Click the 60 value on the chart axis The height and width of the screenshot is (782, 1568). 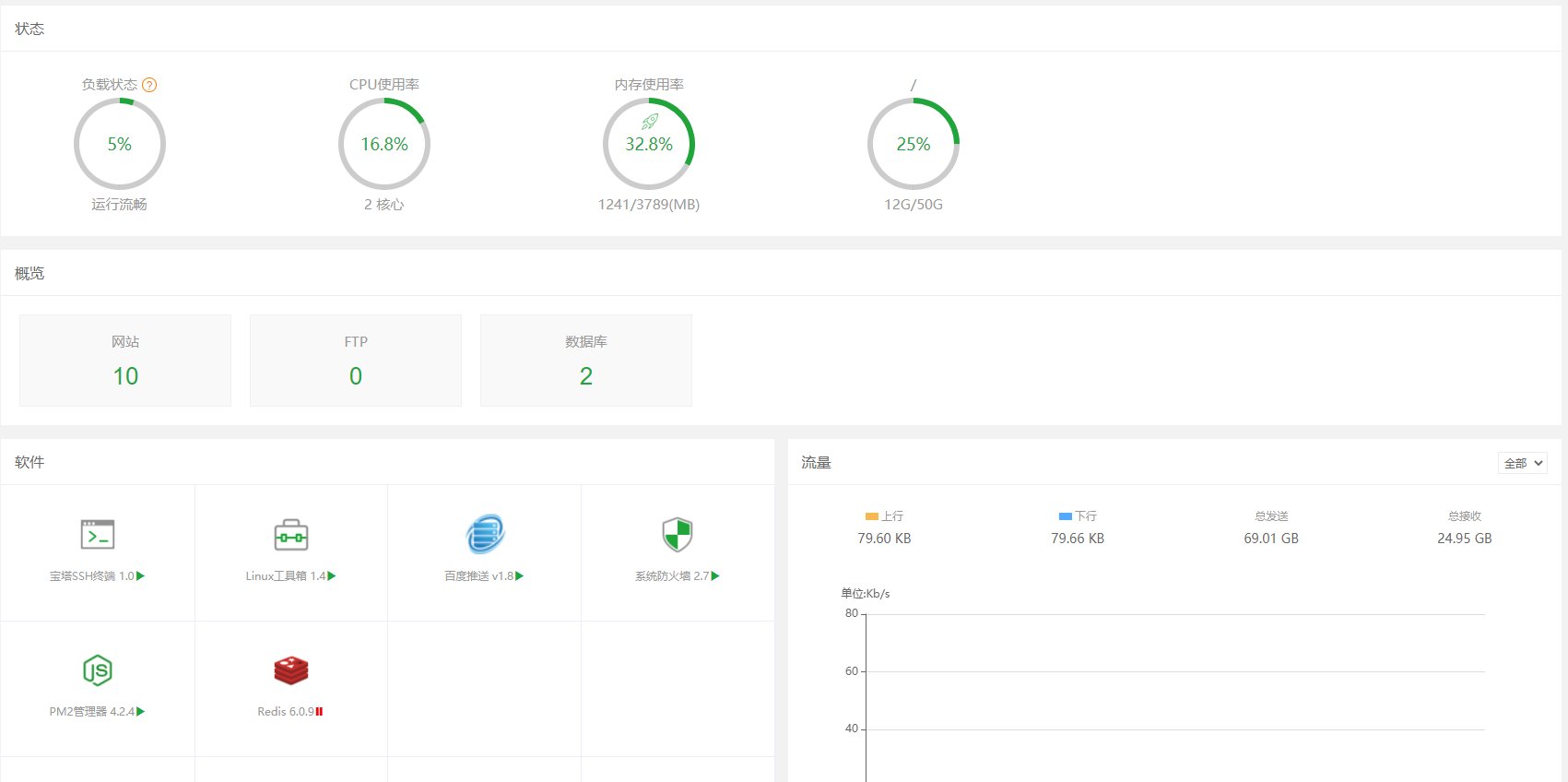852,671
